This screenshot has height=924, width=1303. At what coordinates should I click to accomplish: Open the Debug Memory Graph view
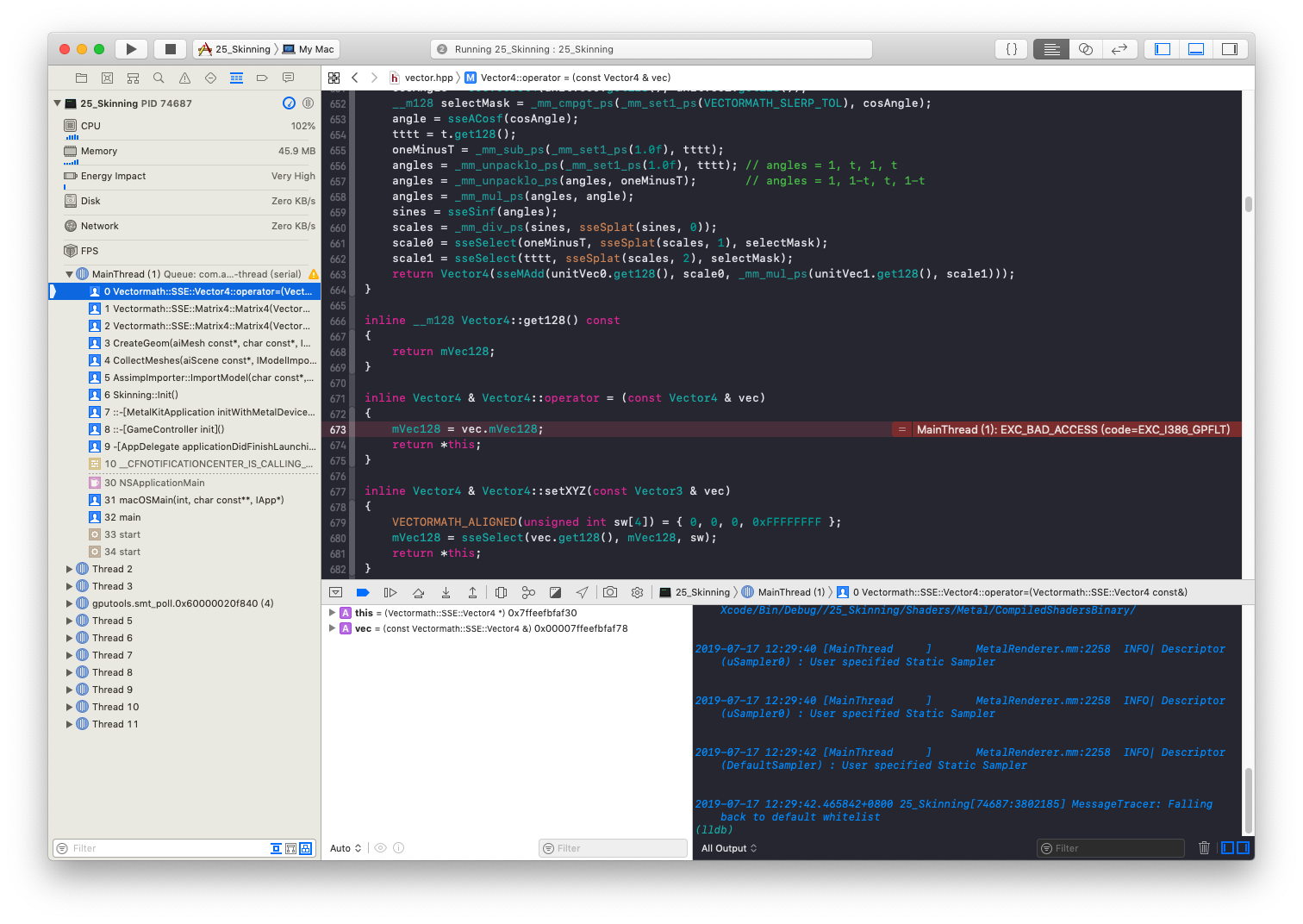pyautogui.click(x=528, y=592)
